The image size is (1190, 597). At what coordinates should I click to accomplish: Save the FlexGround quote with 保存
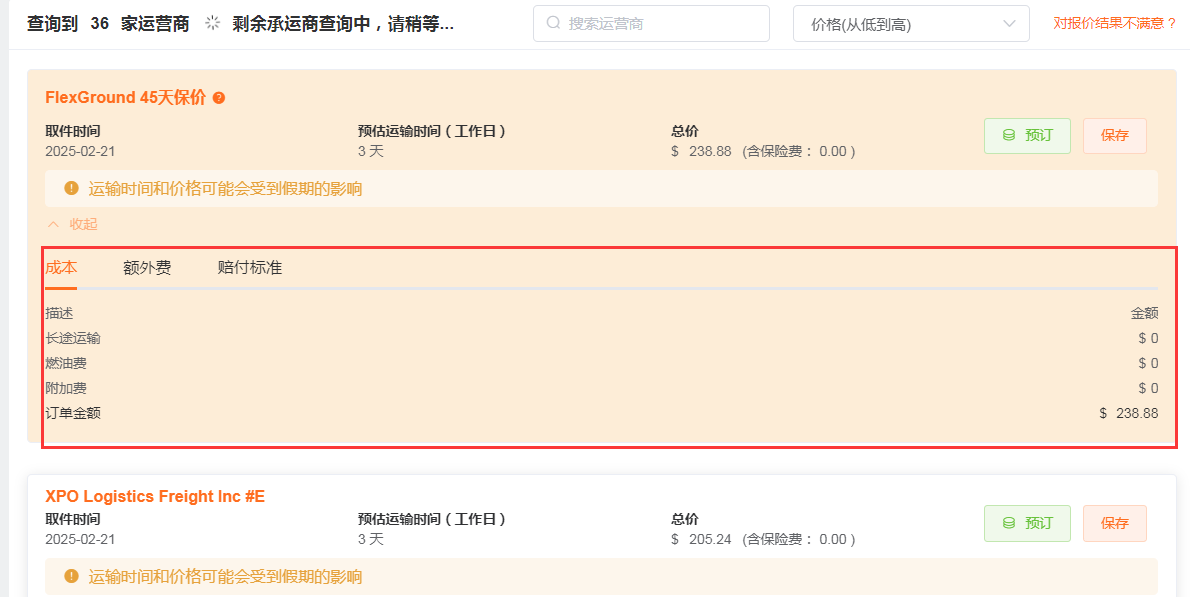pyautogui.click(x=1114, y=135)
